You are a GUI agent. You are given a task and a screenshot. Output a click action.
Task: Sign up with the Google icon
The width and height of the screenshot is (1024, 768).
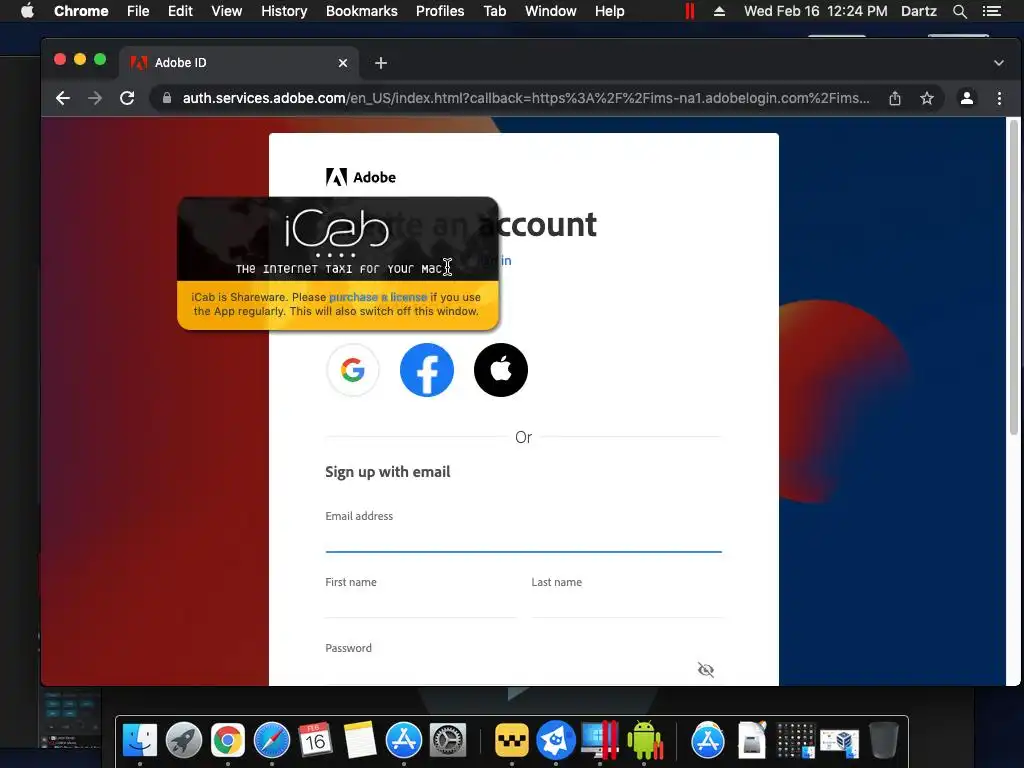[353, 370]
